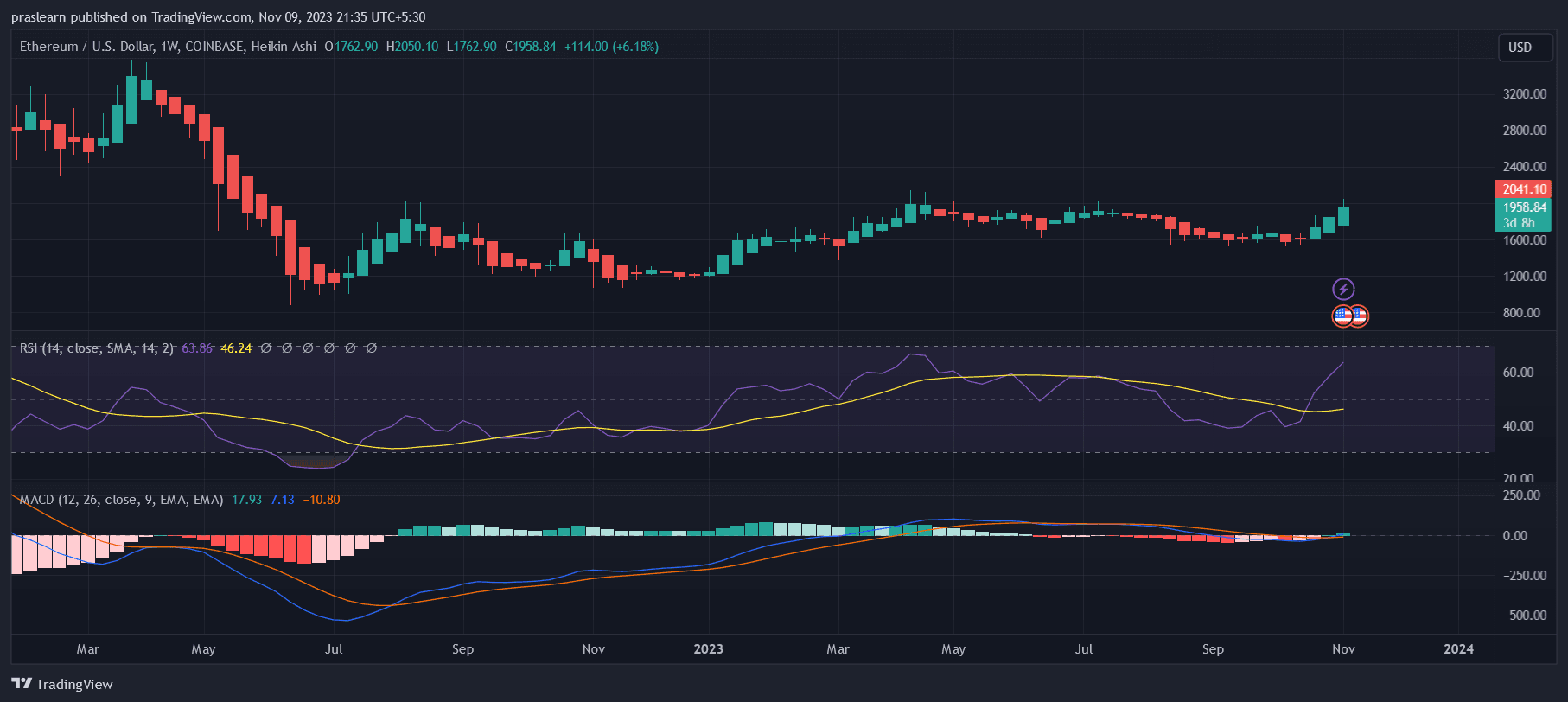Click the MACD indicator legend title
The width and height of the screenshot is (1568, 702).
coord(121,500)
